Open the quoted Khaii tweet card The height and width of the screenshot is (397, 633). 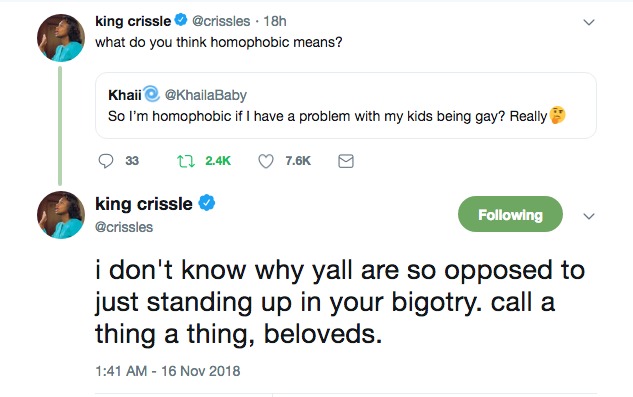[x=346, y=106]
